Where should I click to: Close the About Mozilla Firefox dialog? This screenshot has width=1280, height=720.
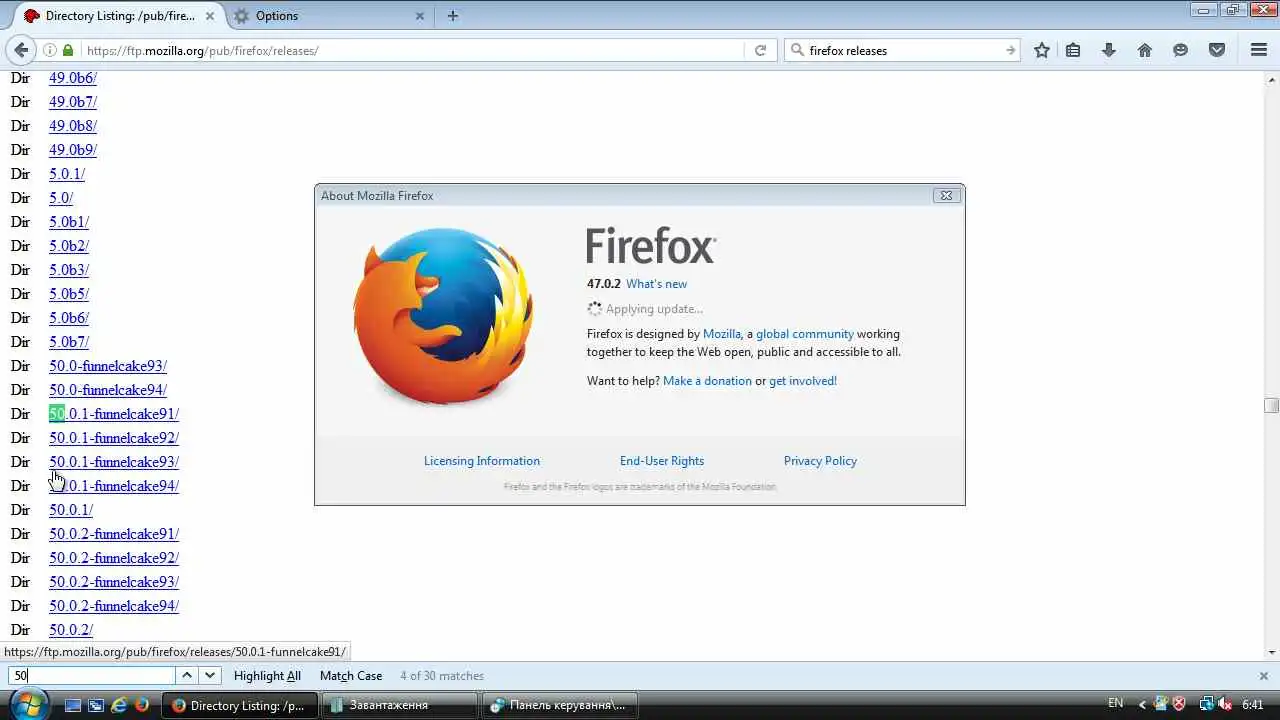(946, 195)
